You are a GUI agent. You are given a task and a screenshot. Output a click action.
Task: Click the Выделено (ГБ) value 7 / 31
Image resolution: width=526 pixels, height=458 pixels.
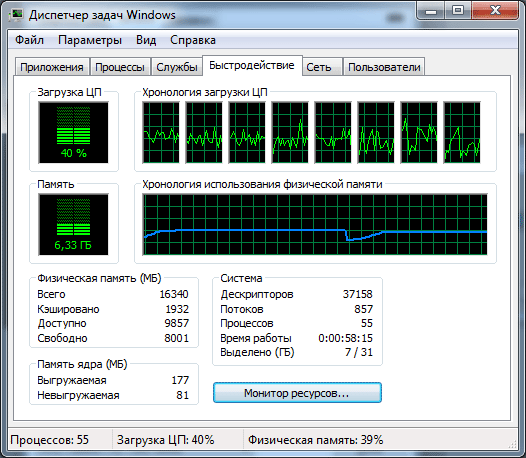click(359, 352)
